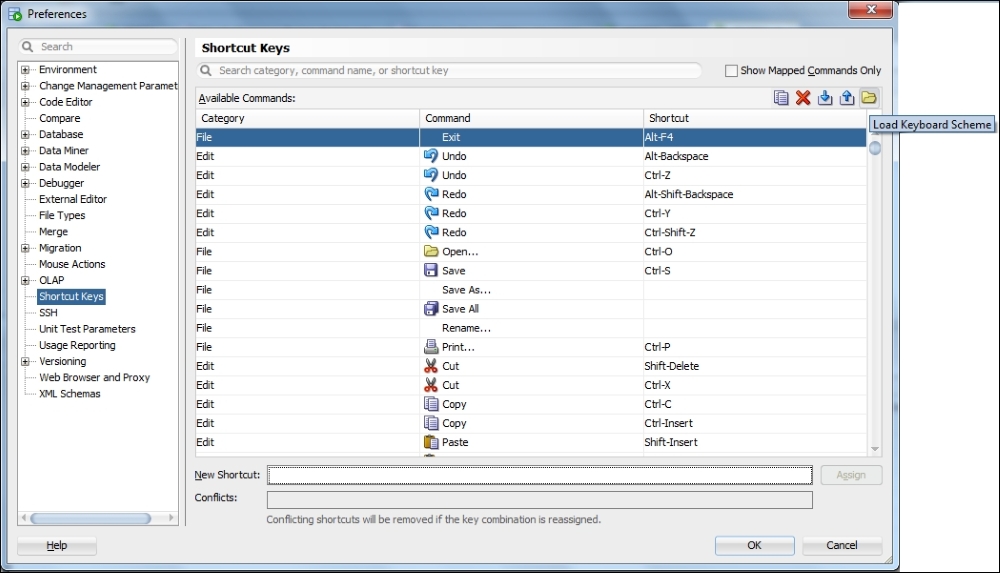
Task: Click the preferences Search field
Action: pos(98,47)
